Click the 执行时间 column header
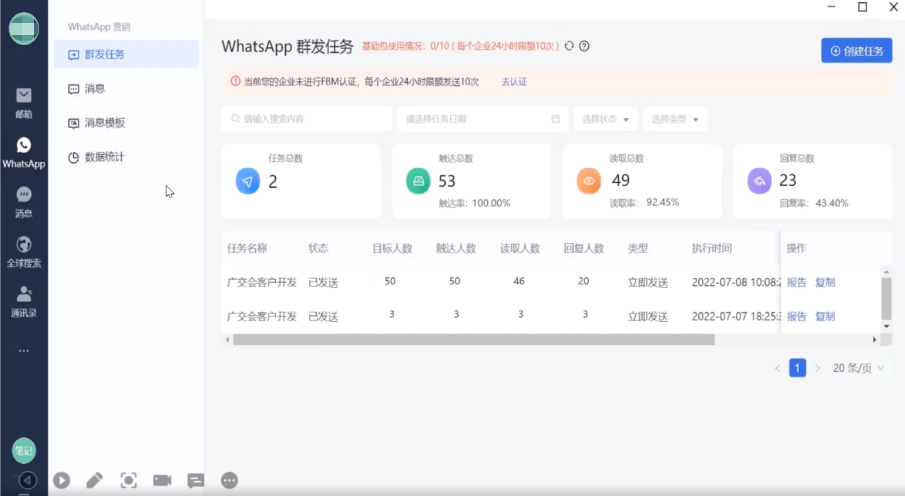The height and width of the screenshot is (496, 905). tap(712, 248)
